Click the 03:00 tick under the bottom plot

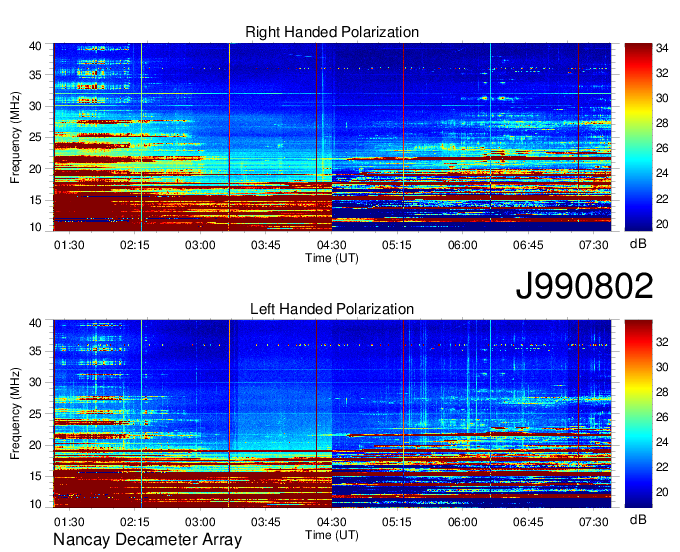coord(200,522)
